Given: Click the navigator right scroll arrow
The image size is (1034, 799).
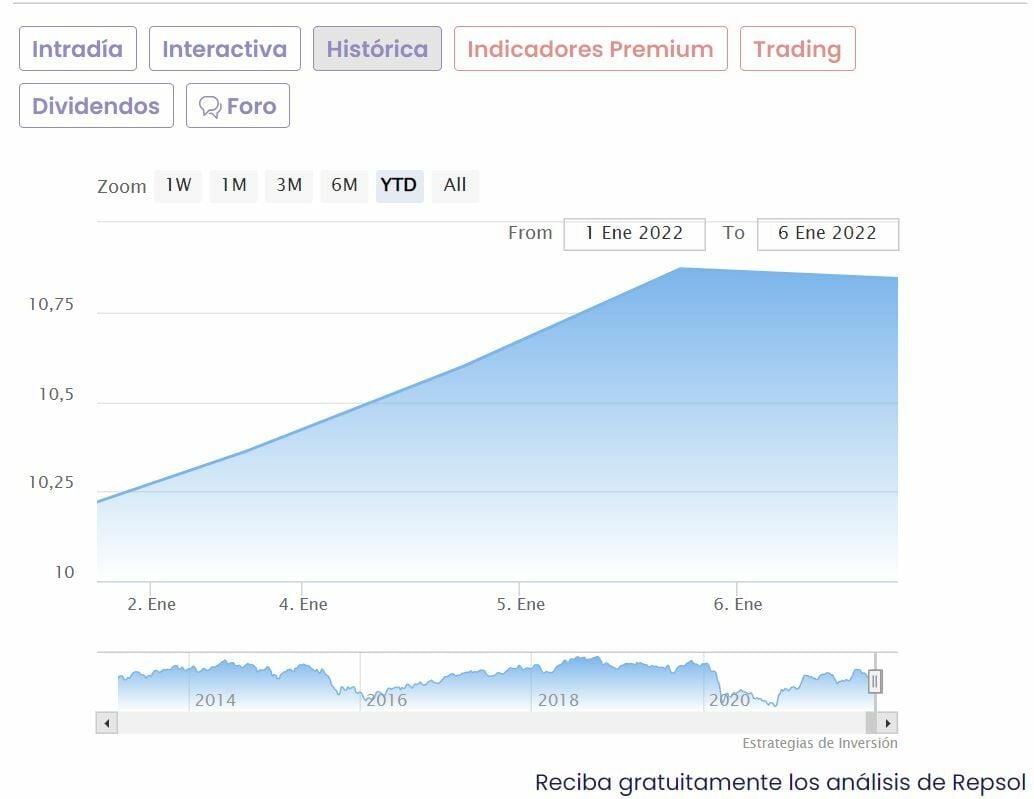Looking at the screenshot, I should [888, 722].
